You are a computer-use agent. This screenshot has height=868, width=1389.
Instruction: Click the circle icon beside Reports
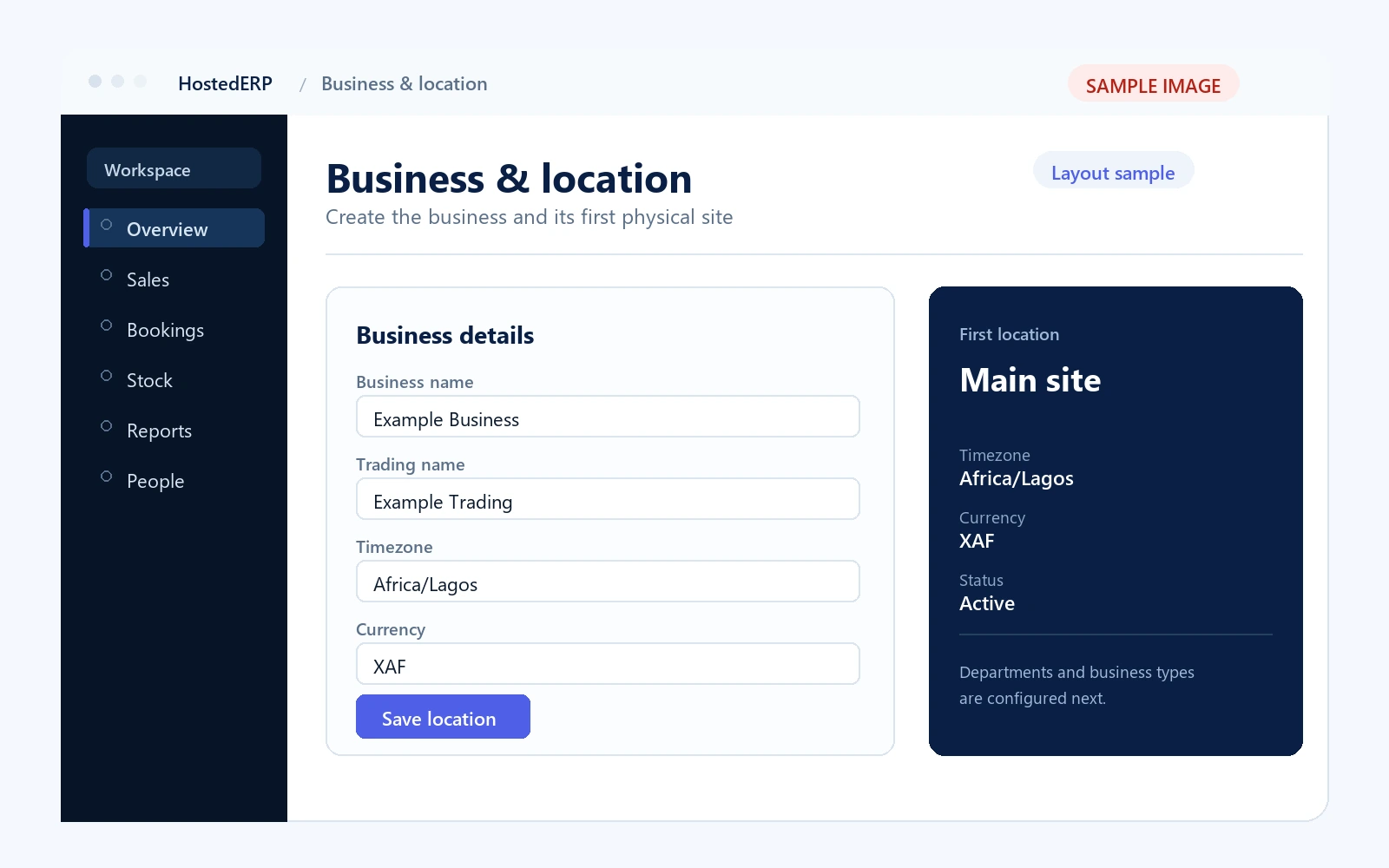point(107,426)
